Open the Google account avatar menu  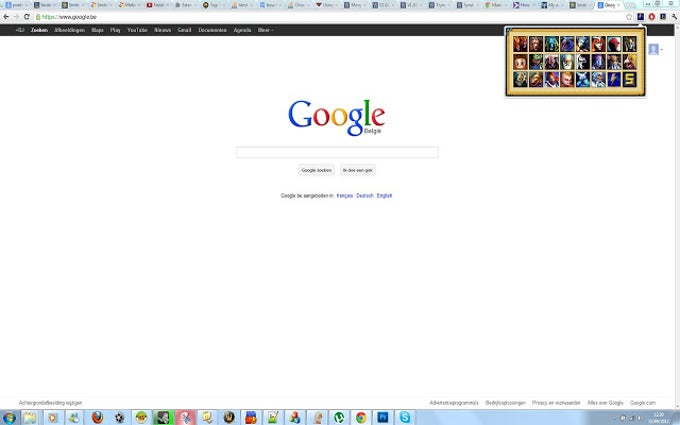(654, 49)
